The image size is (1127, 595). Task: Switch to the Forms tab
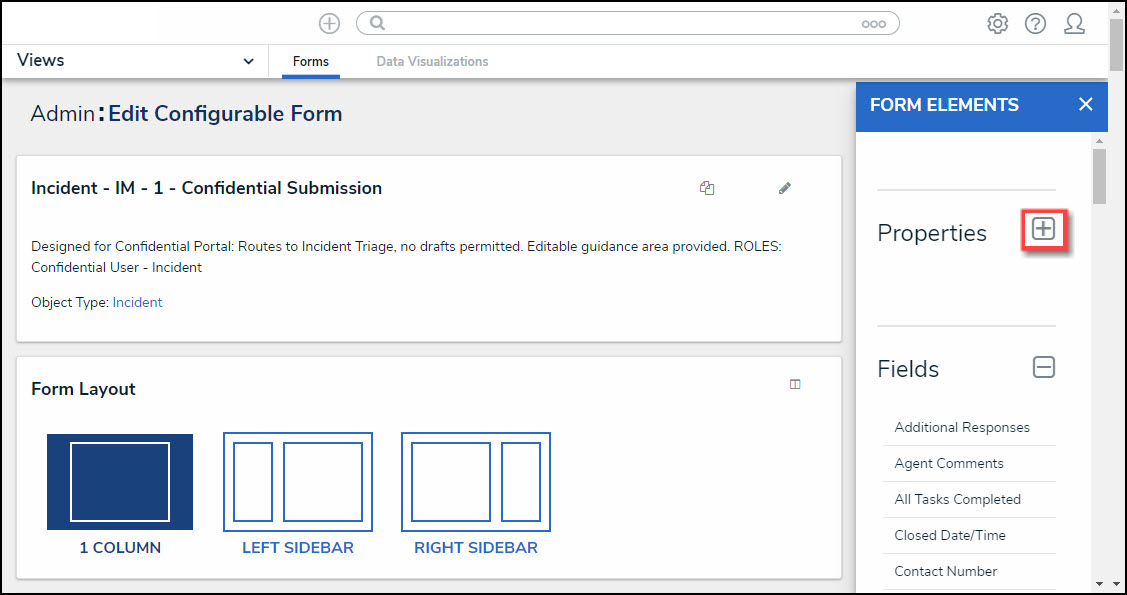click(x=311, y=61)
